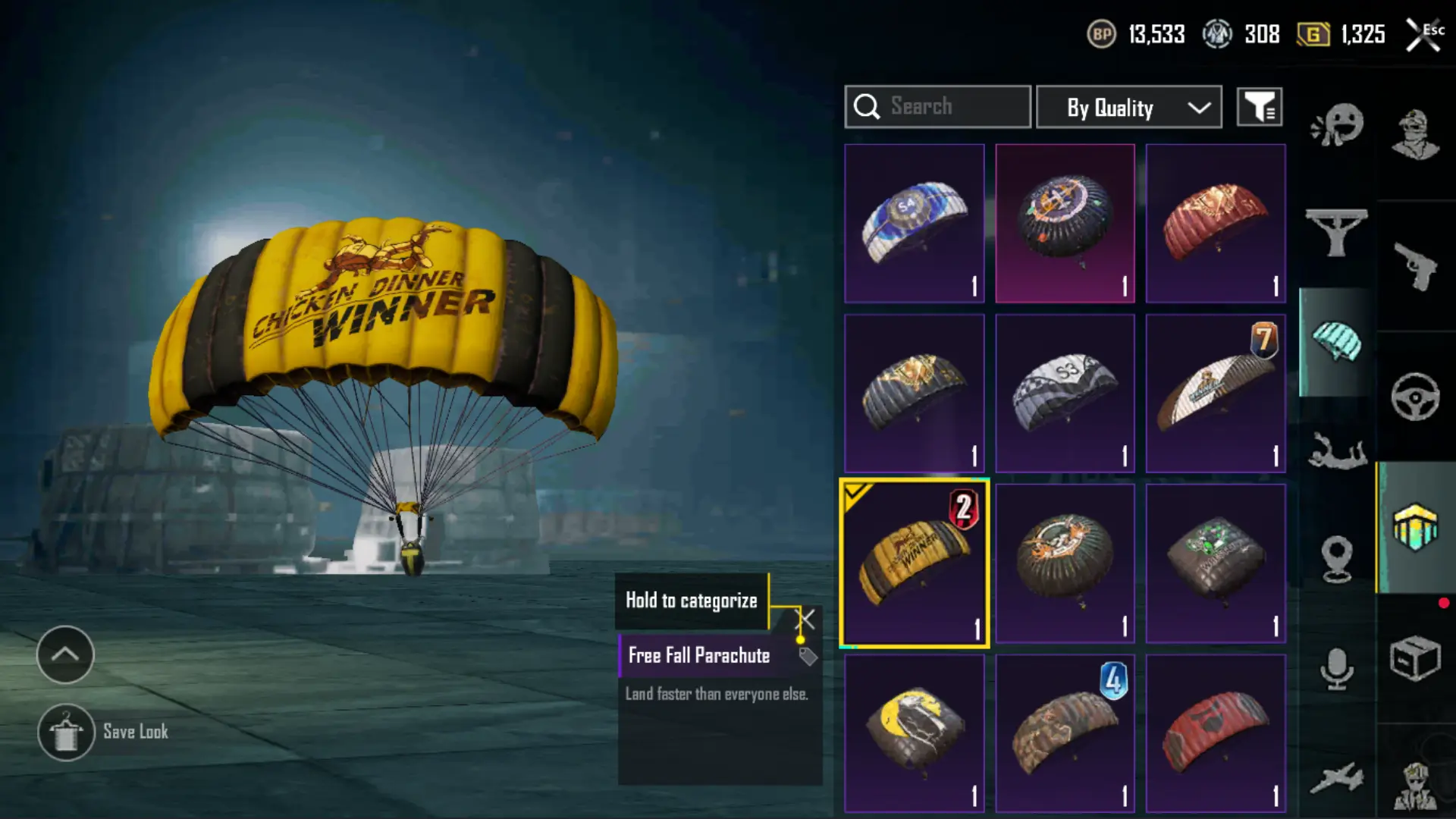The image size is (1456, 819).
Task: Expand the By Quality sort dropdown
Action: 1129,107
